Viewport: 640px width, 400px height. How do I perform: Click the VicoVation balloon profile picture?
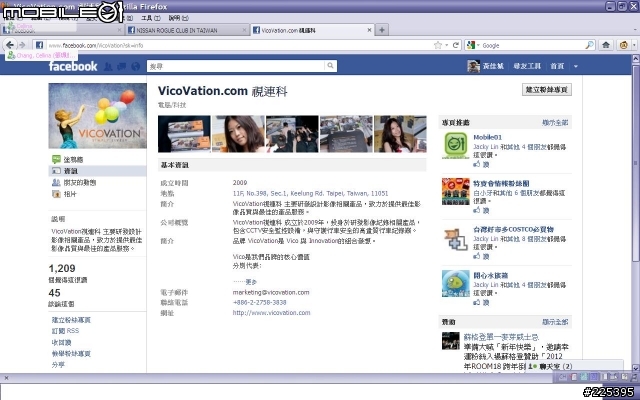98,116
